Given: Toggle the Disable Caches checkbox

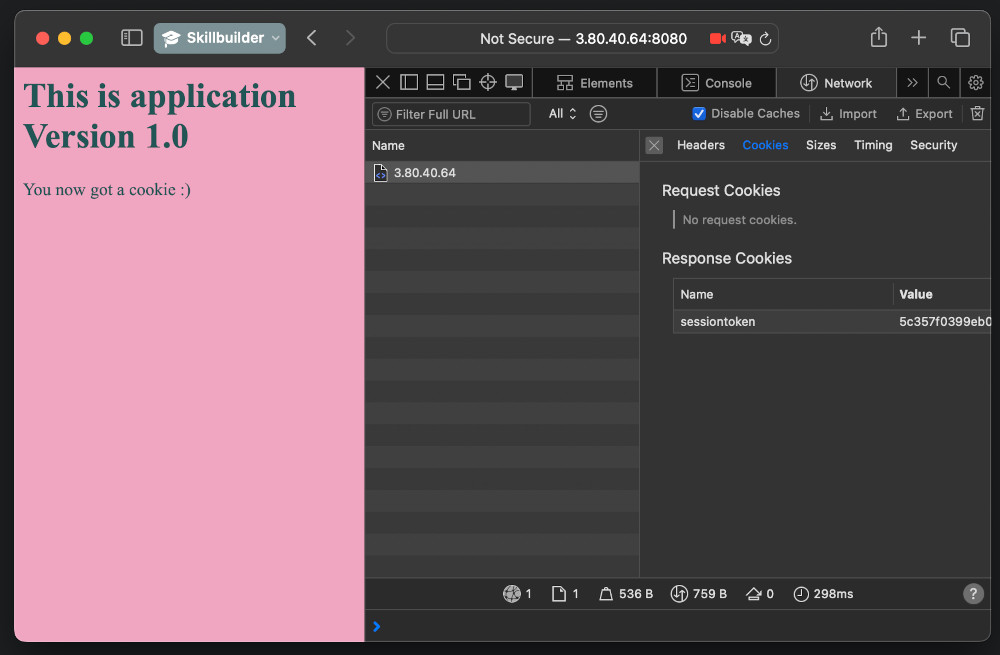Looking at the screenshot, I should pyautogui.click(x=699, y=114).
